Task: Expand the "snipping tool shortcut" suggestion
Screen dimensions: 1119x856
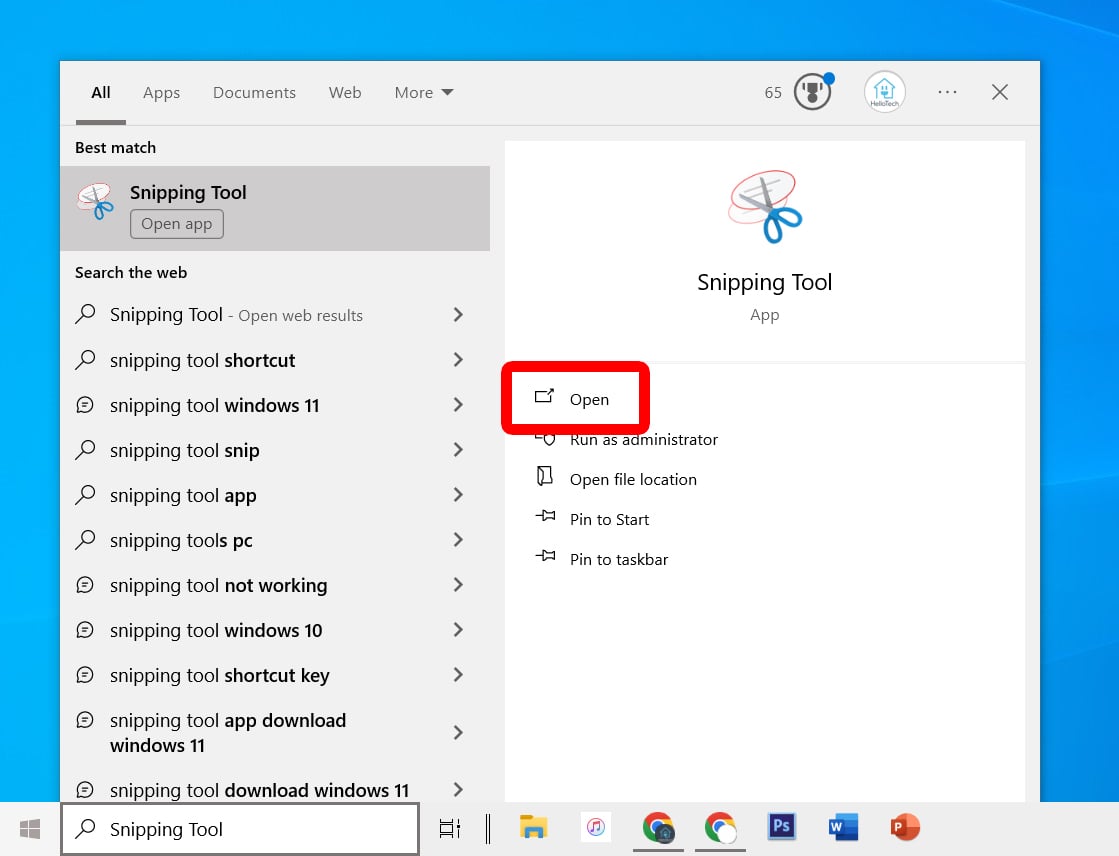Action: coord(458,360)
